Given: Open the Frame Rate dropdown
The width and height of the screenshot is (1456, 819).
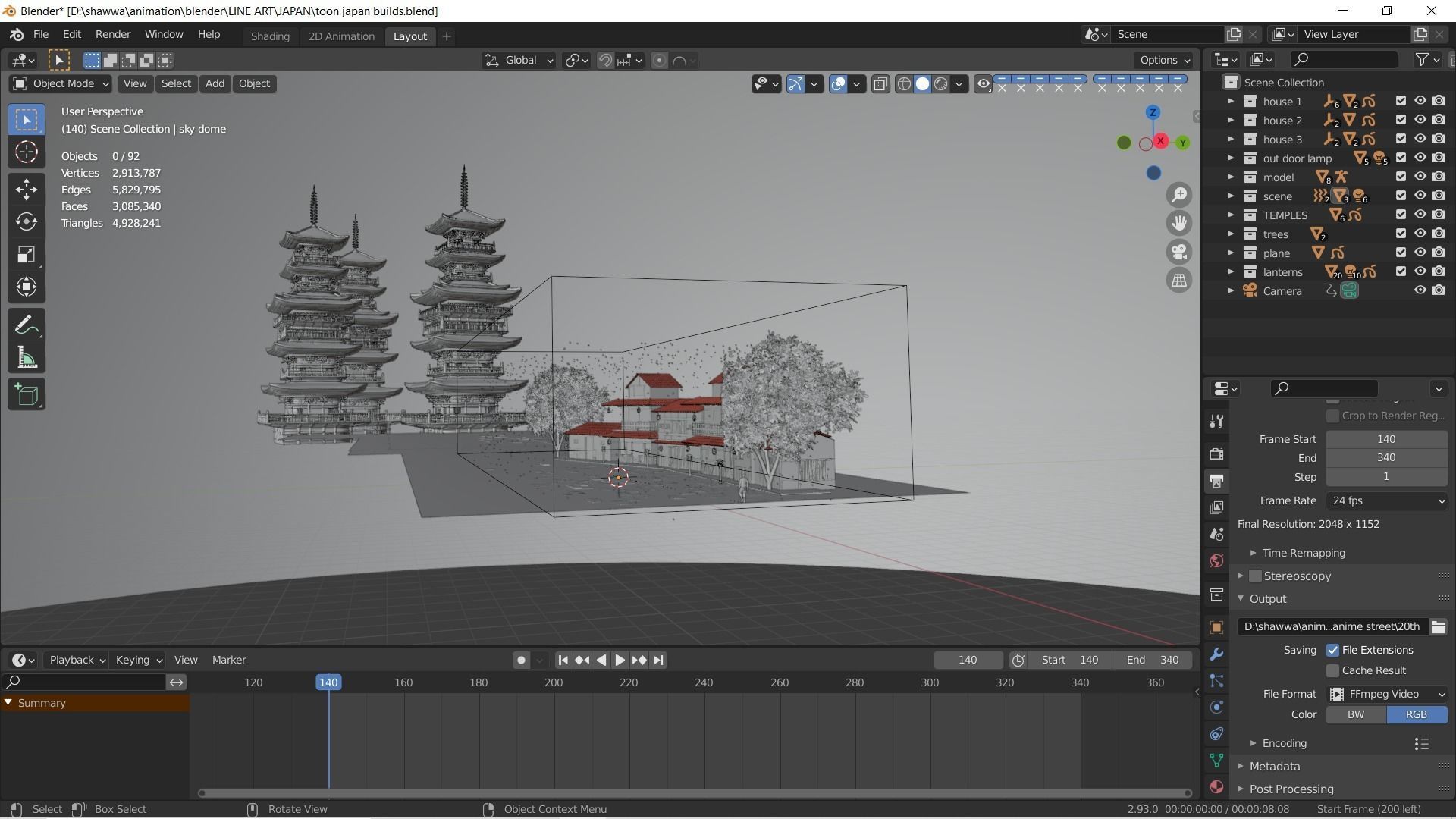Looking at the screenshot, I should pos(1386,500).
